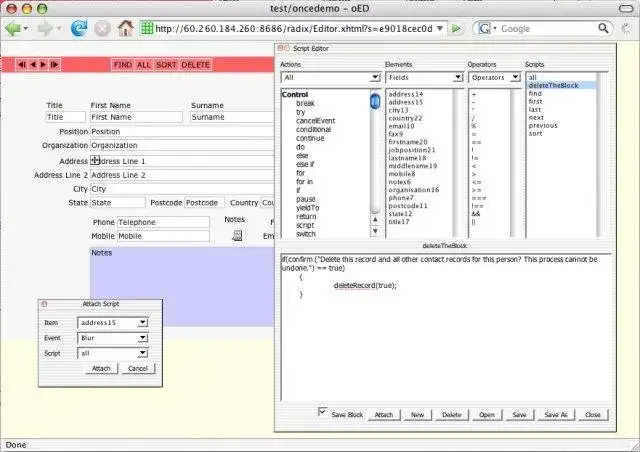Click the Attach button in Script Editor
The height and width of the screenshot is (452, 640).
coord(384,415)
